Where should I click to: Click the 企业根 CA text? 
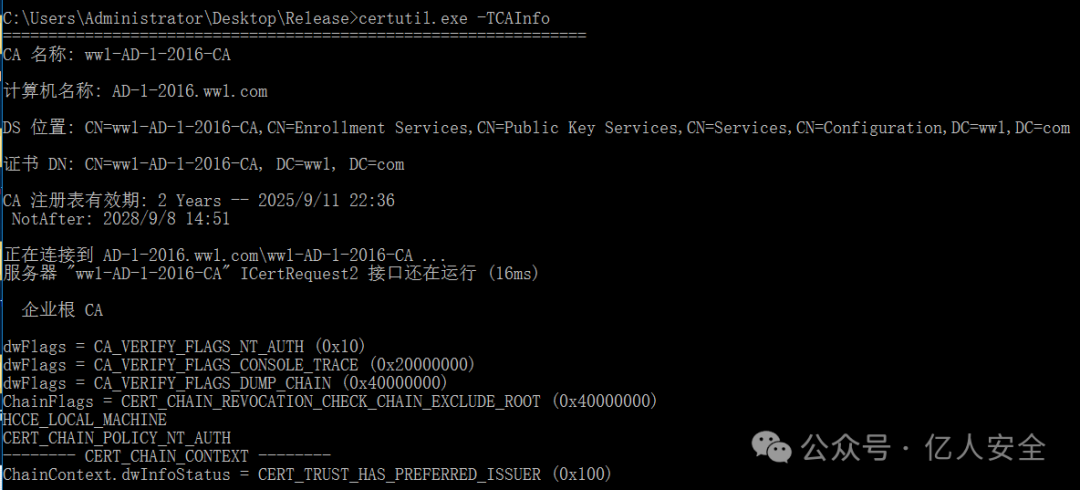coord(62,310)
